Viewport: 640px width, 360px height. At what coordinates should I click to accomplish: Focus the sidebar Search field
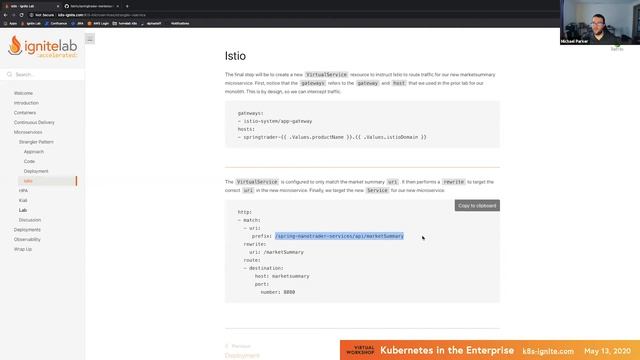click(42, 74)
